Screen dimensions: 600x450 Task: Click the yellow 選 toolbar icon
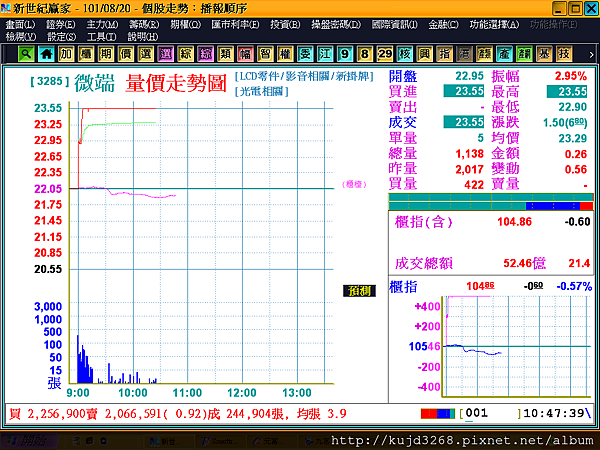pos(146,54)
